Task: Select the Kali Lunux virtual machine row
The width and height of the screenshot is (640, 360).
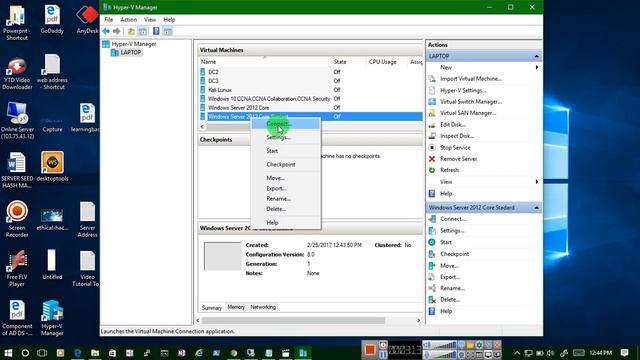Action: 311,90
